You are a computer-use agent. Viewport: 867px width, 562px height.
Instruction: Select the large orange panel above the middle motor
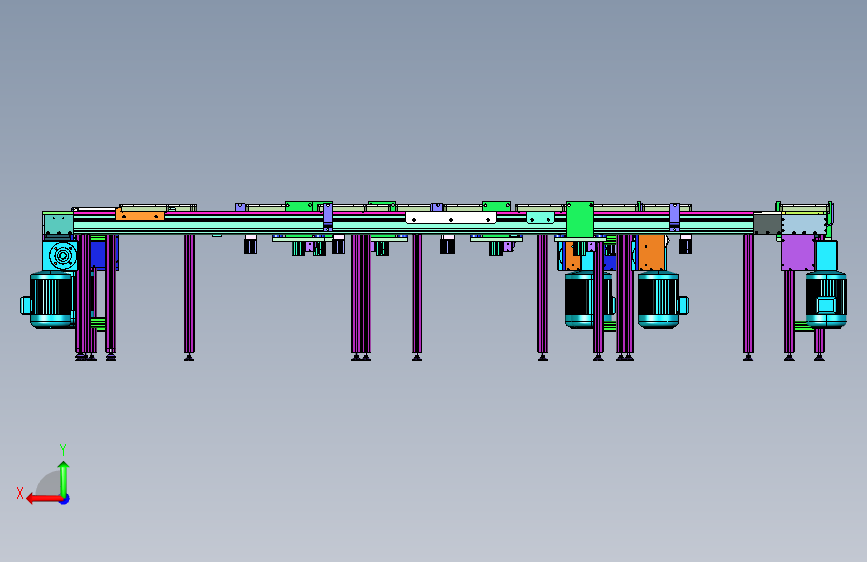click(651, 253)
